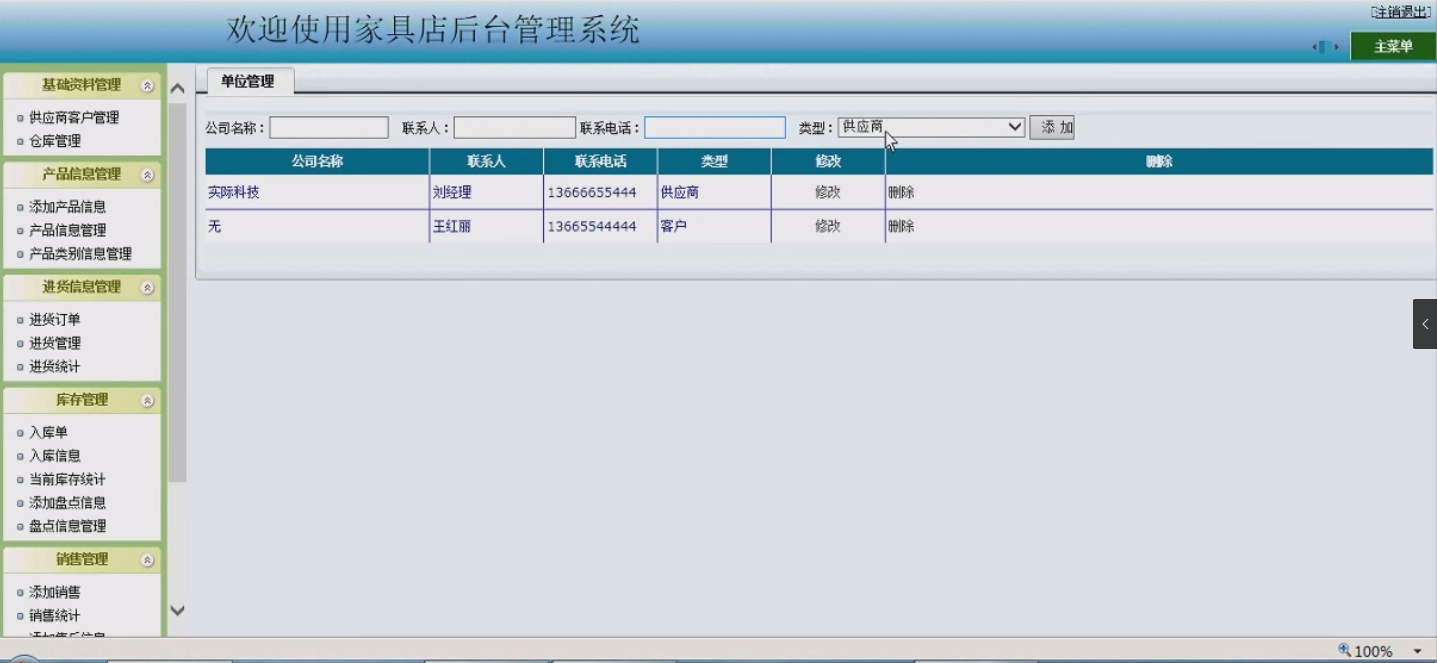Click the 添加 button
This screenshot has width=1437, height=663.
pyautogui.click(x=1052, y=127)
